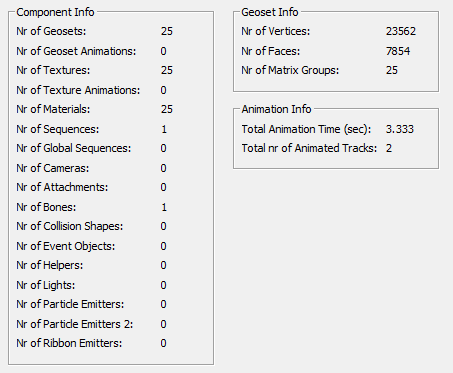Click the Total nr of Animated Tracks label
453x373 pixels.
[x=309, y=148]
